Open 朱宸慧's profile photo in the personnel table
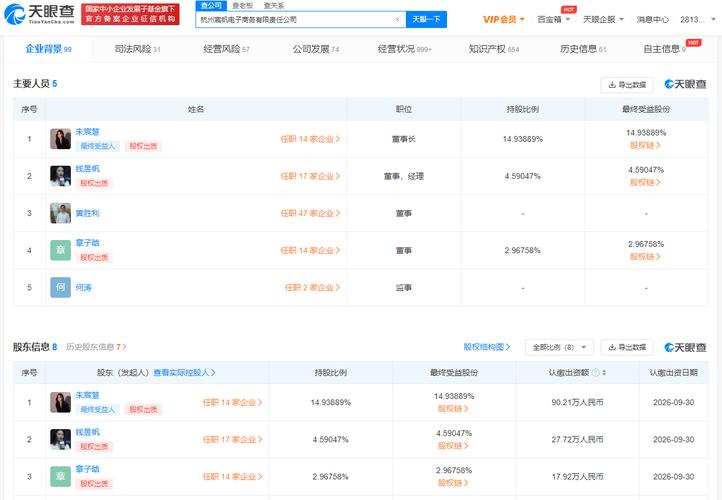 [61, 139]
